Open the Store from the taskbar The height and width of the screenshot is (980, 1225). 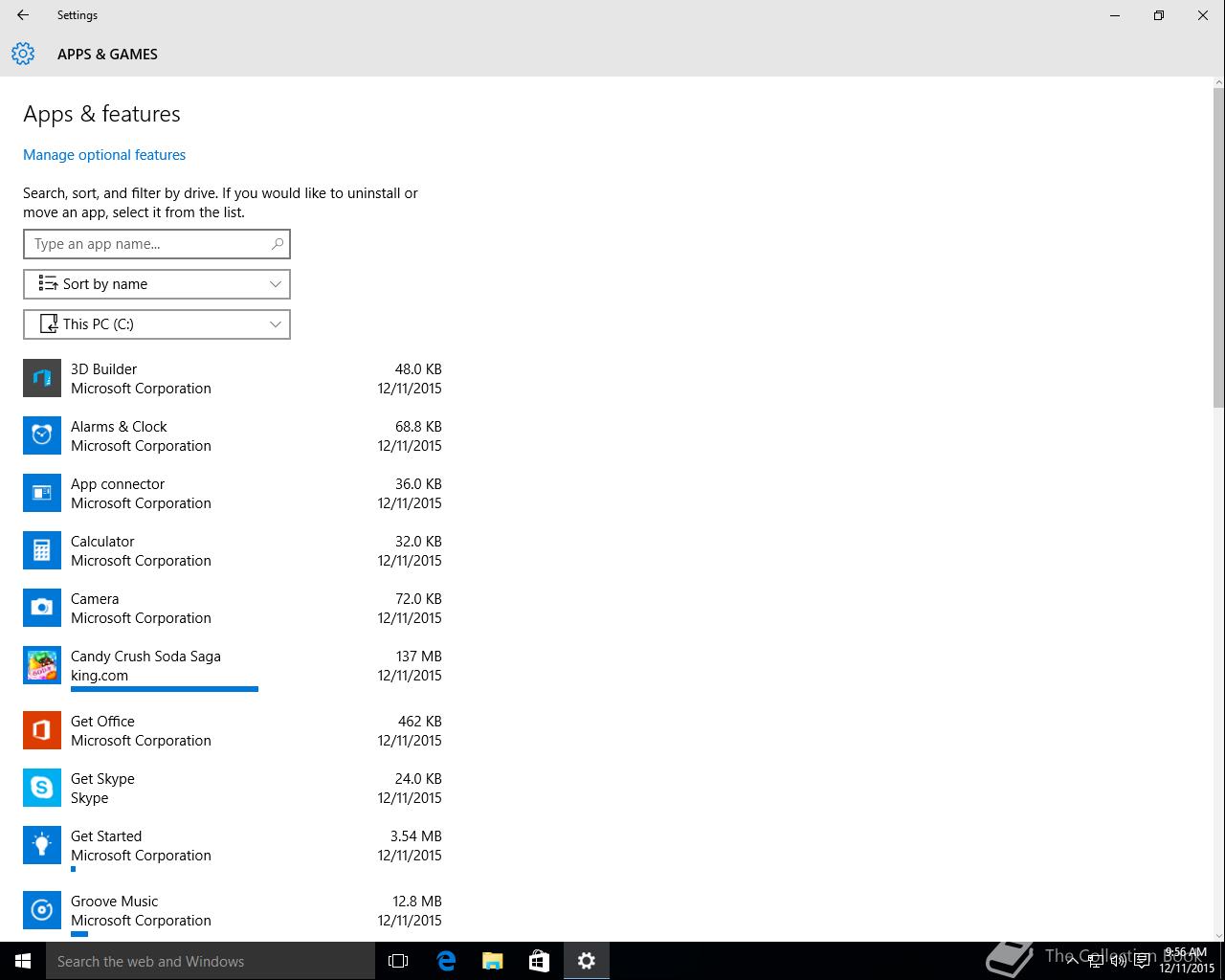pos(539,961)
